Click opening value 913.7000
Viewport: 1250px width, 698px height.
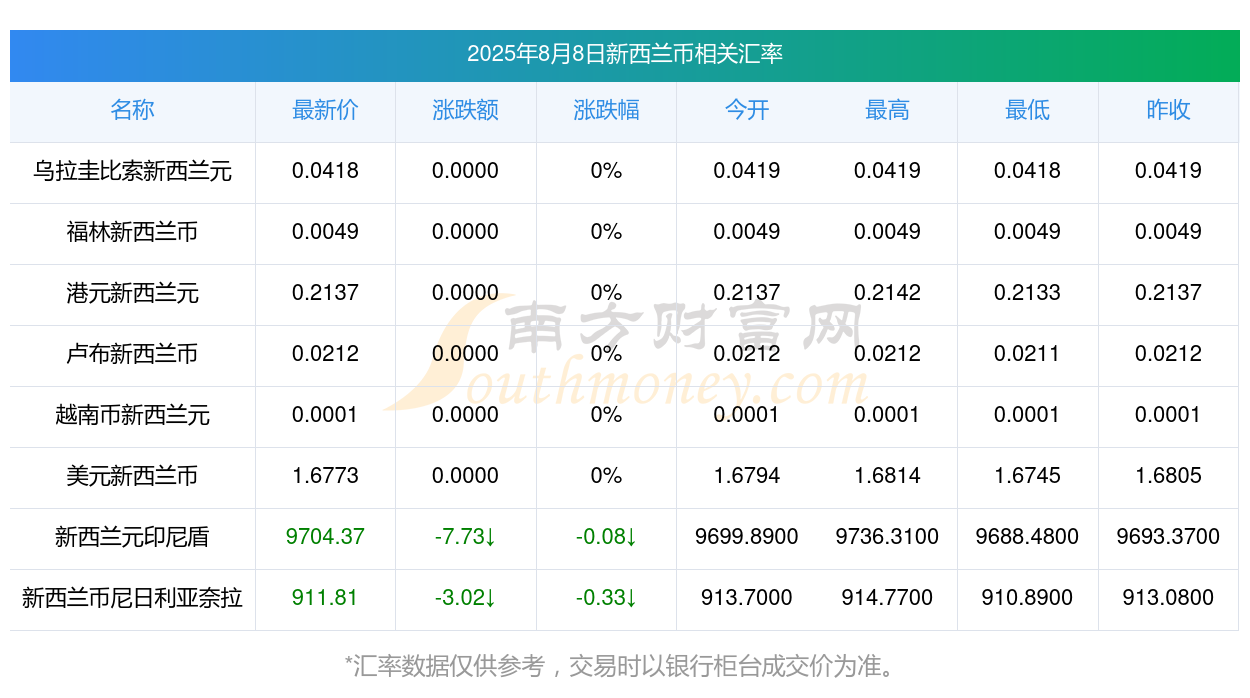747,598
